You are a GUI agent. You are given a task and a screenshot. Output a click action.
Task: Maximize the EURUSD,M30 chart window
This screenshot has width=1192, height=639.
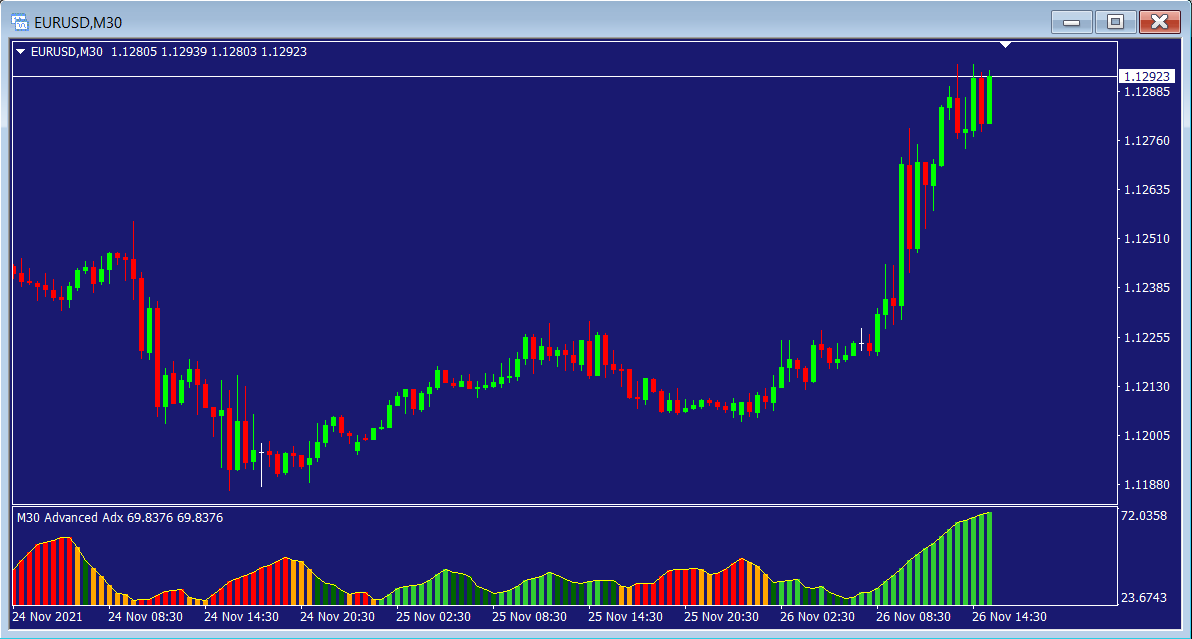[1115, 21]
